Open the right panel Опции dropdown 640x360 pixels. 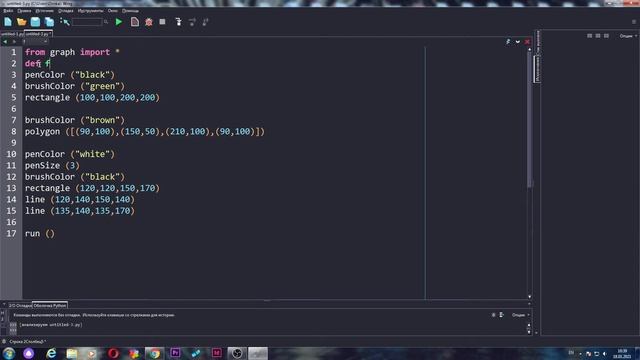click(628, 36)
